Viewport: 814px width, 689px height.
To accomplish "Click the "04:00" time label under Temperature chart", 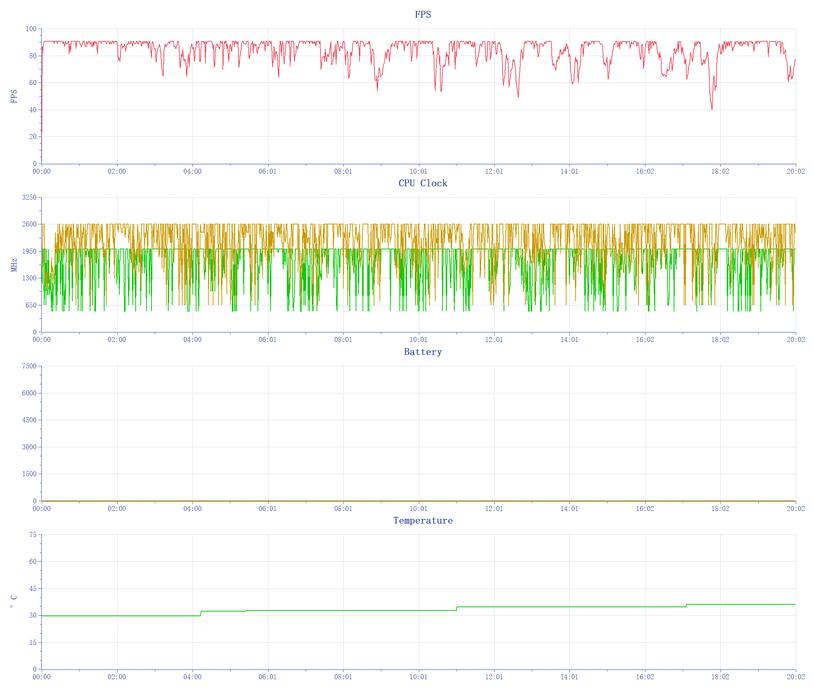I will (192, 677).
